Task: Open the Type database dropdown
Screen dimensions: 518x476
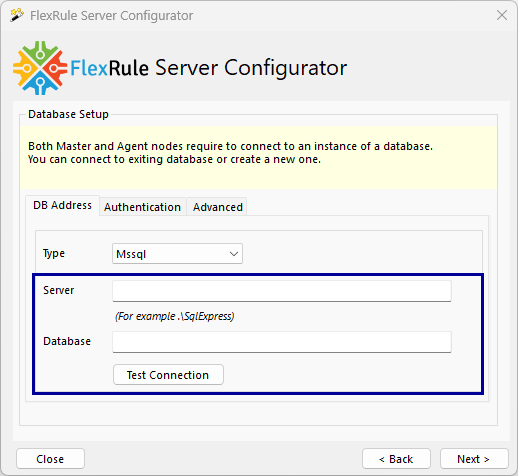Action: point(177,254)
